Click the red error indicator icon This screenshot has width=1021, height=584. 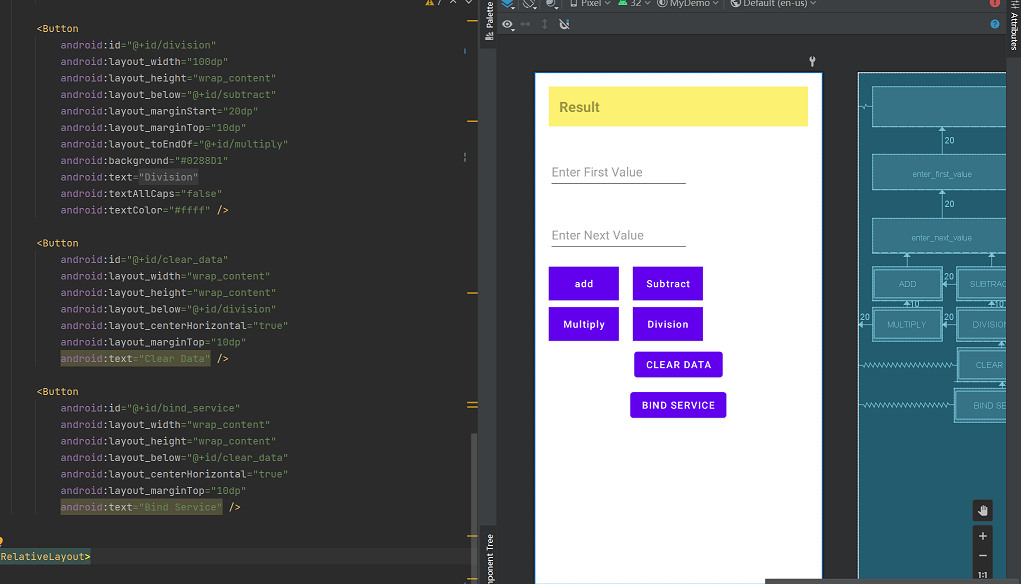click(994, 3)
